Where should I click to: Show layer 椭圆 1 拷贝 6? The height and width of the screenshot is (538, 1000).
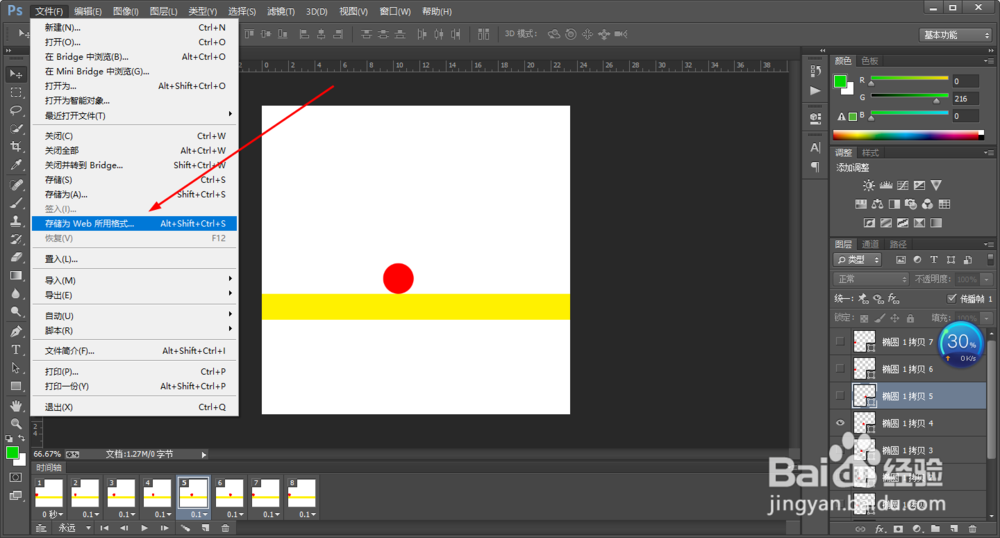(x=840, y=368)
